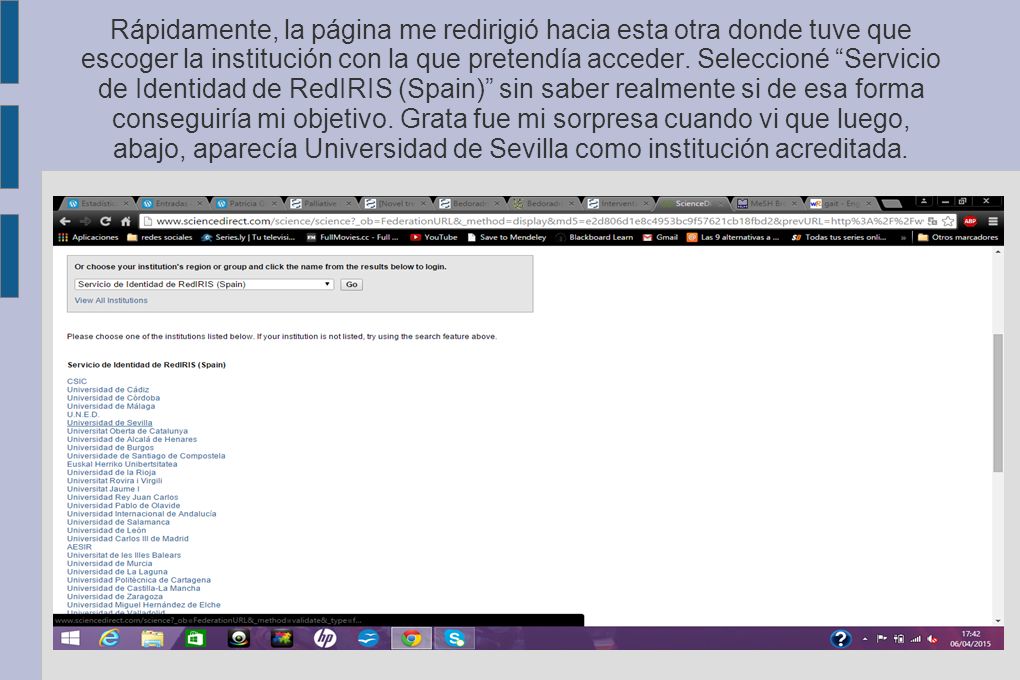1020x680 pixels.
Task: Choose Universidad de Málaga
Action: point(111,406)
